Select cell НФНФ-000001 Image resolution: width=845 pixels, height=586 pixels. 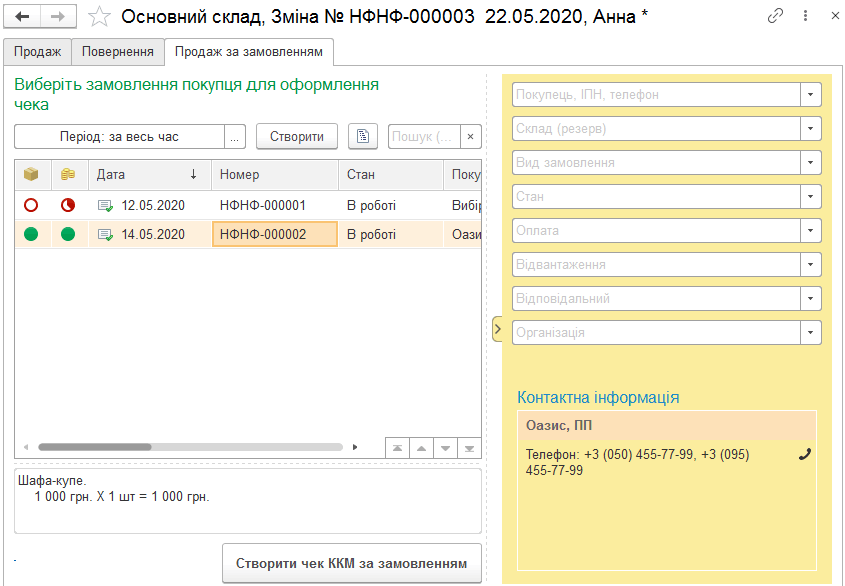[275, 205]
